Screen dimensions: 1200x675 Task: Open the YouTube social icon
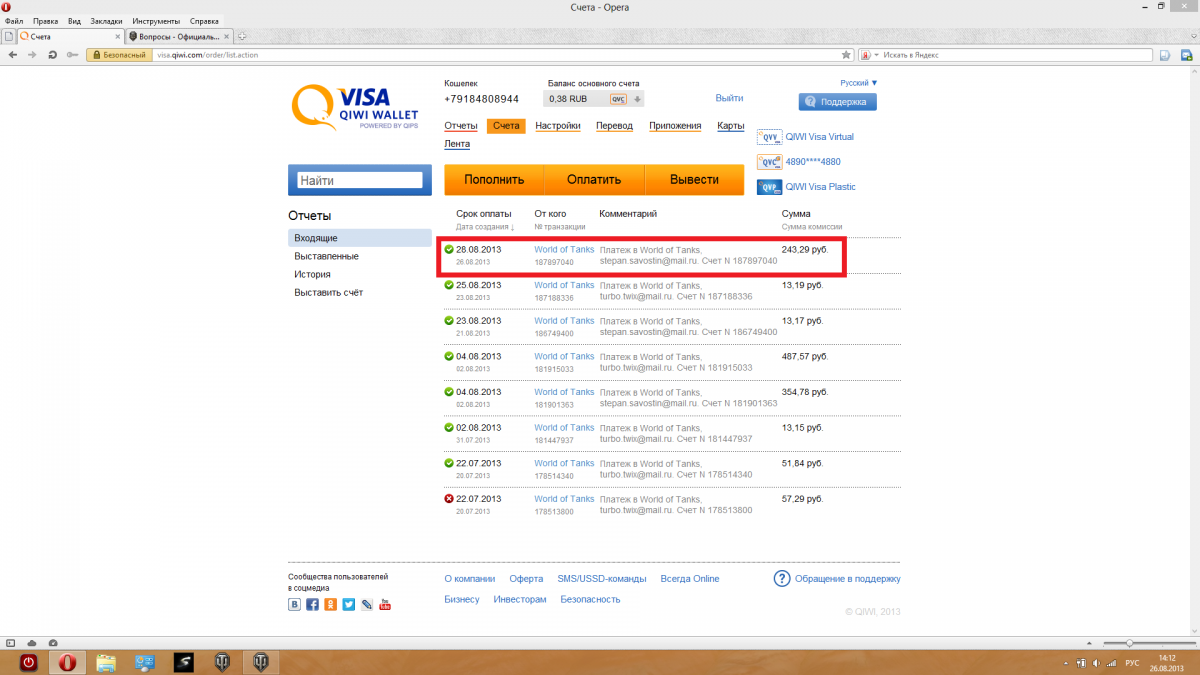point(385,604)
